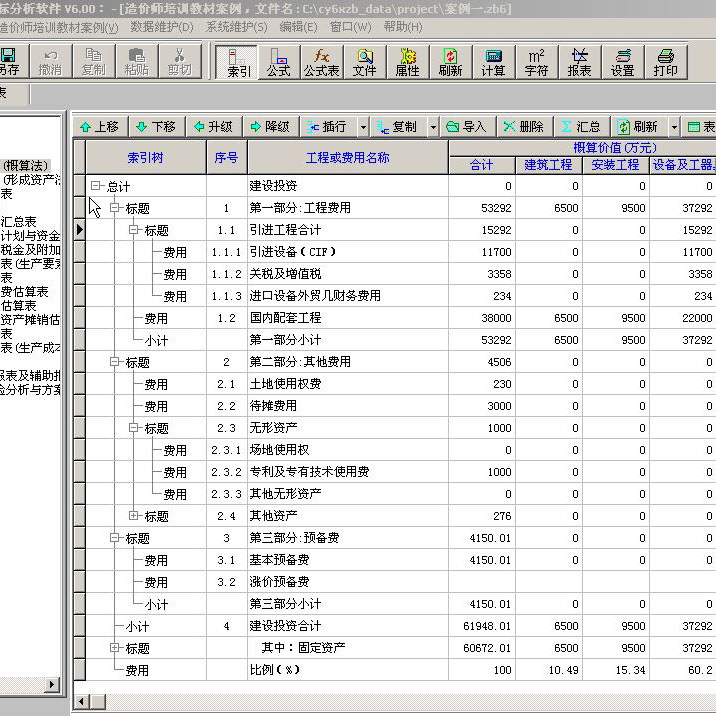
Task: Open the 数据维护(D) menu
Action: (x=163, y=27)
